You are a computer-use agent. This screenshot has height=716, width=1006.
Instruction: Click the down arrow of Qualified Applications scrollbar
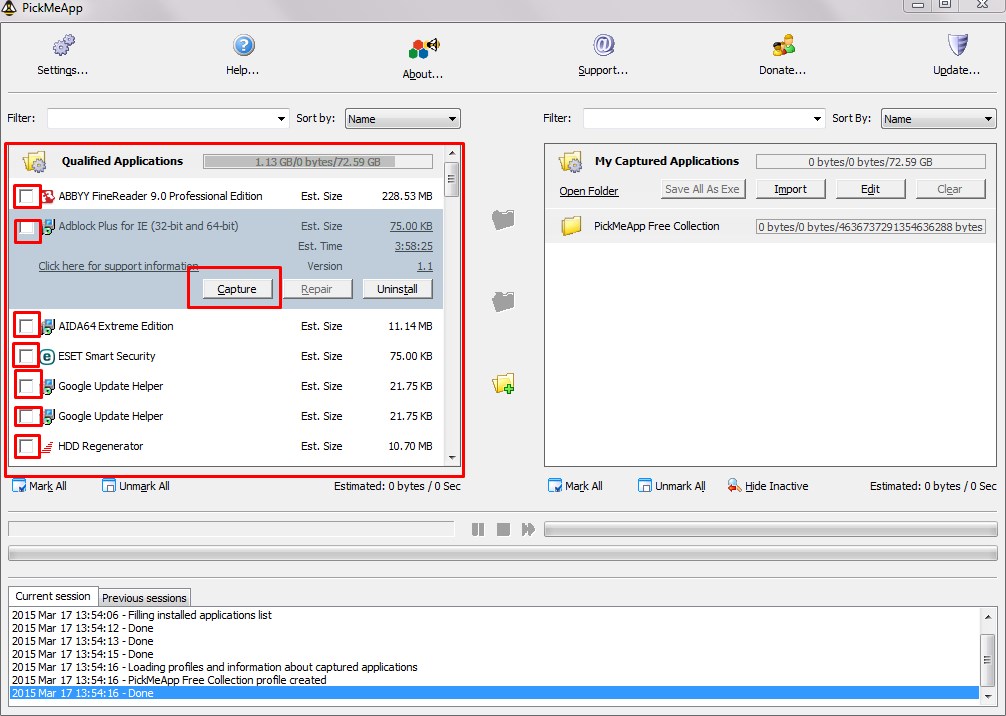(x=452, y=457)
